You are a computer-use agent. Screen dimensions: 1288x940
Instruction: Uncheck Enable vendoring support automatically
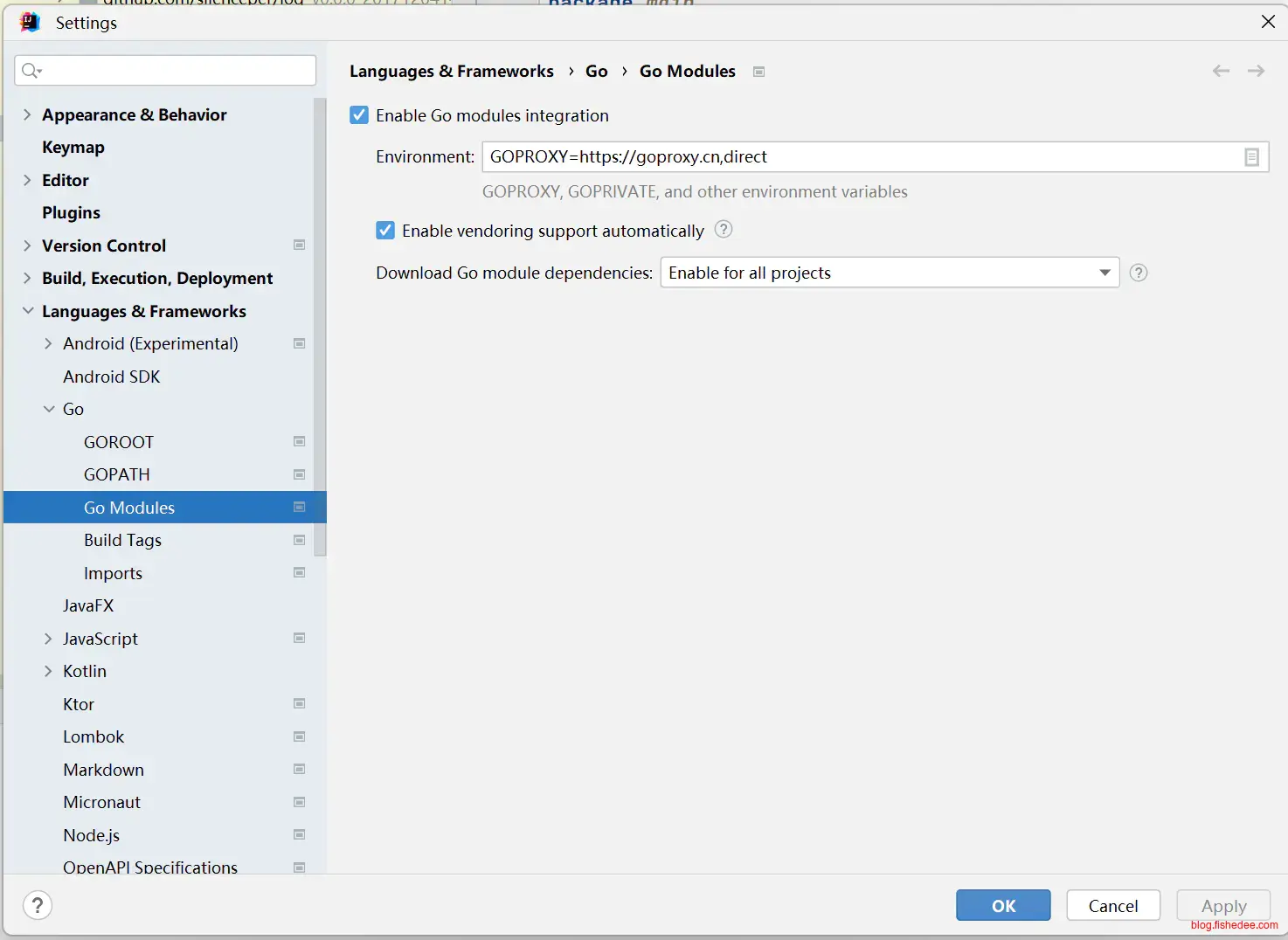[x=385, y=231]
